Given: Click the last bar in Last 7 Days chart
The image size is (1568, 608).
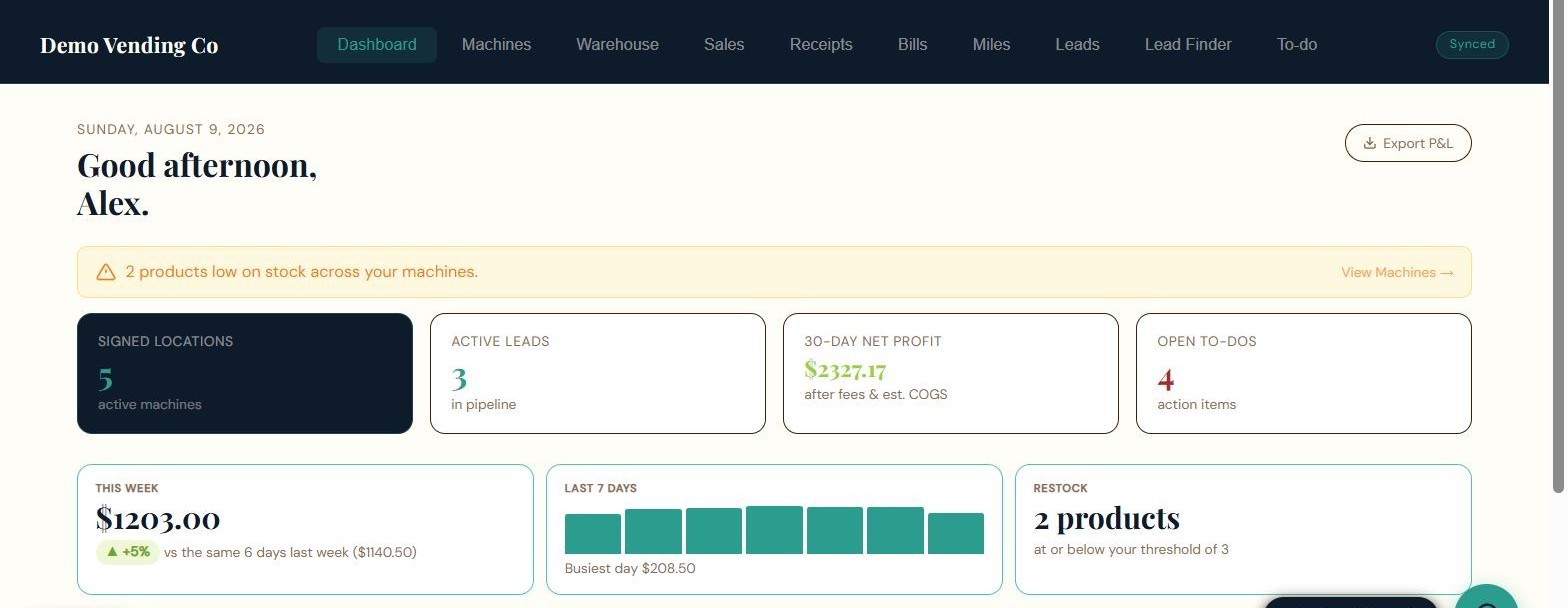Looking at the screenshot, I should click(956, 533).
